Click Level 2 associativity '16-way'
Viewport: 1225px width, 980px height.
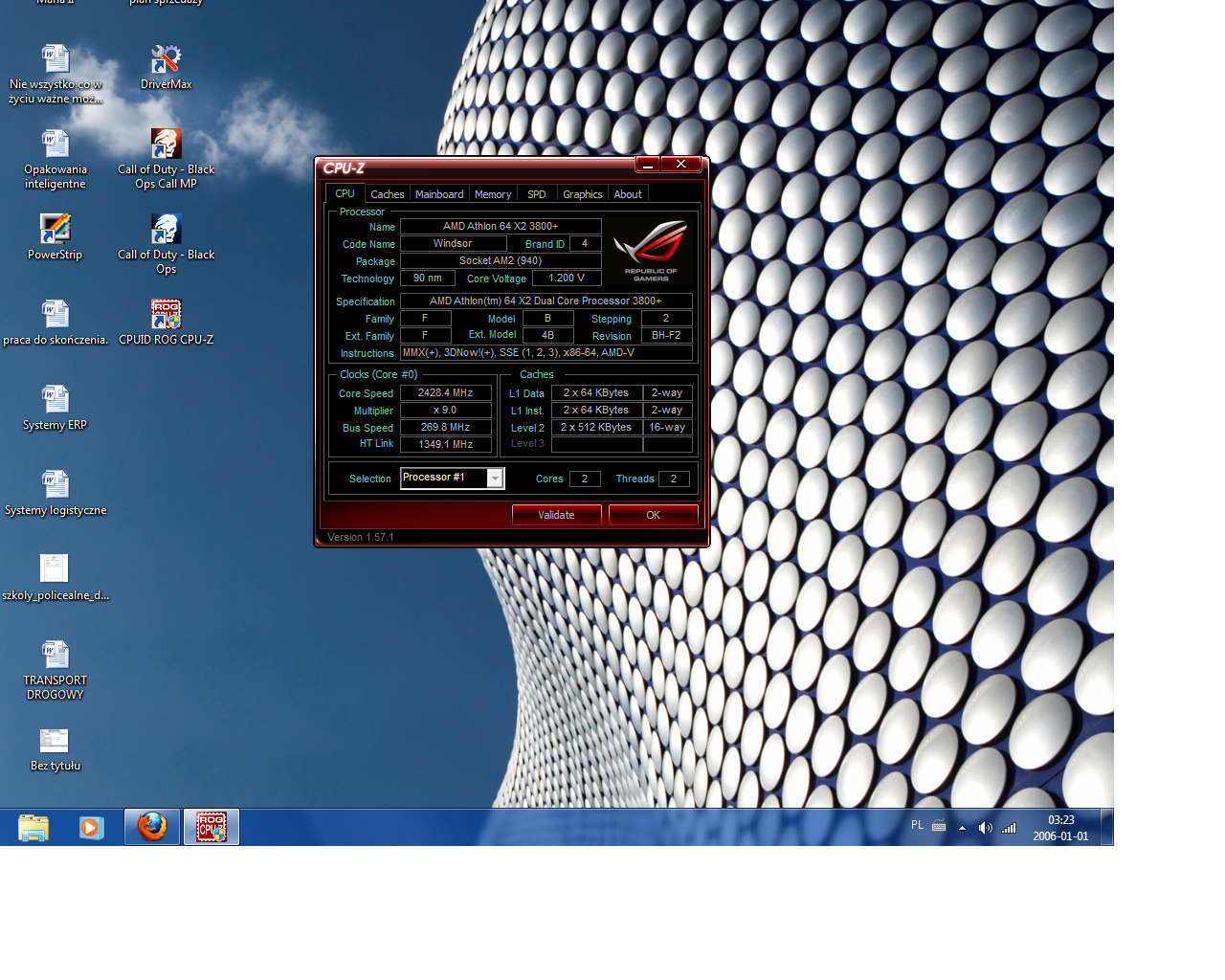click(667, 427)
